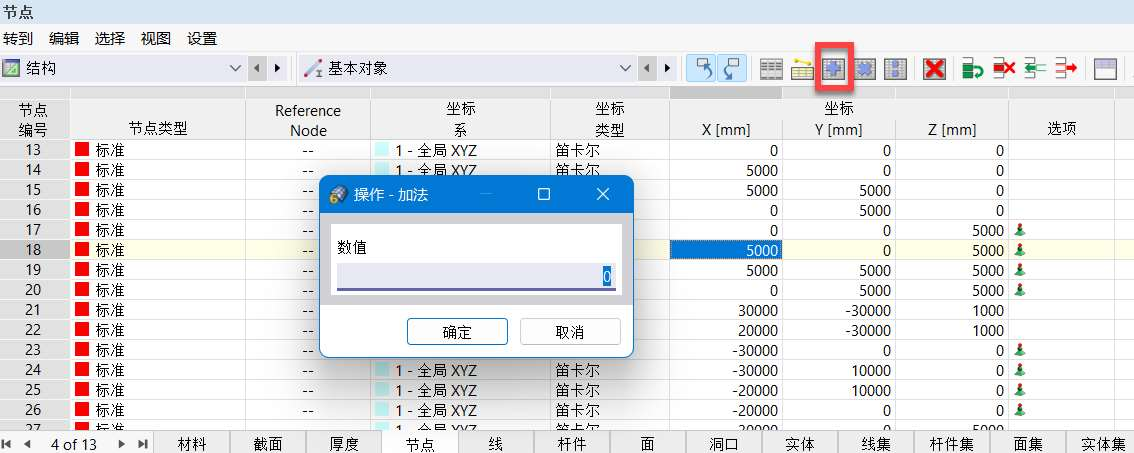Click the 数值 input field
This screenshot has width=1134, height=453.
pyautogui.click(x=476, y=276)
